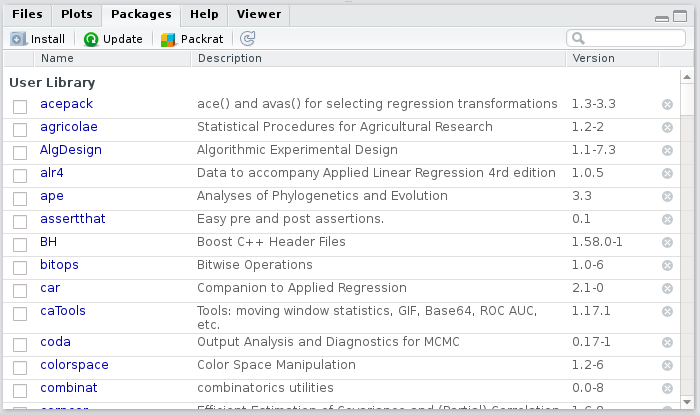Open the caTools package help link
Screen dimensions: 700x416
click(63, 311)
